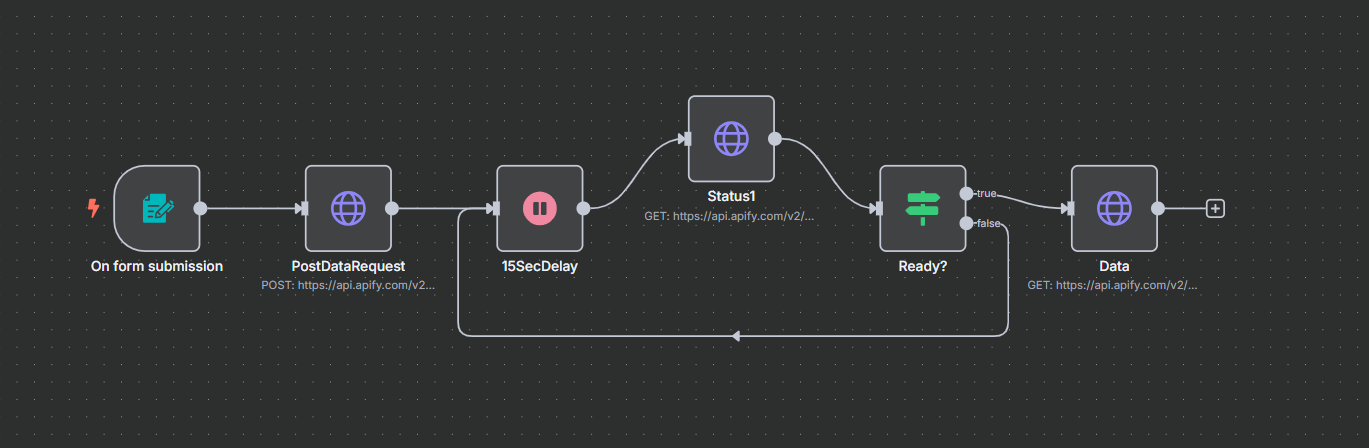This screenshot has width=1369, height=448.
Task: Click the output connector of Data node
Action: click(1158, 209)
